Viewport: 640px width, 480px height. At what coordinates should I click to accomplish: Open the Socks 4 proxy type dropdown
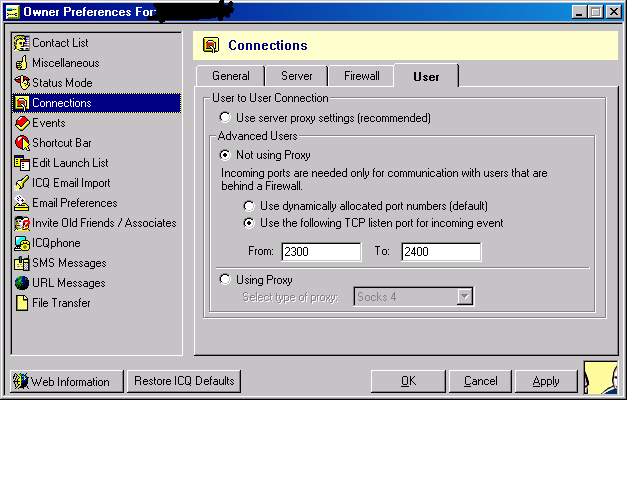point(464,297)
